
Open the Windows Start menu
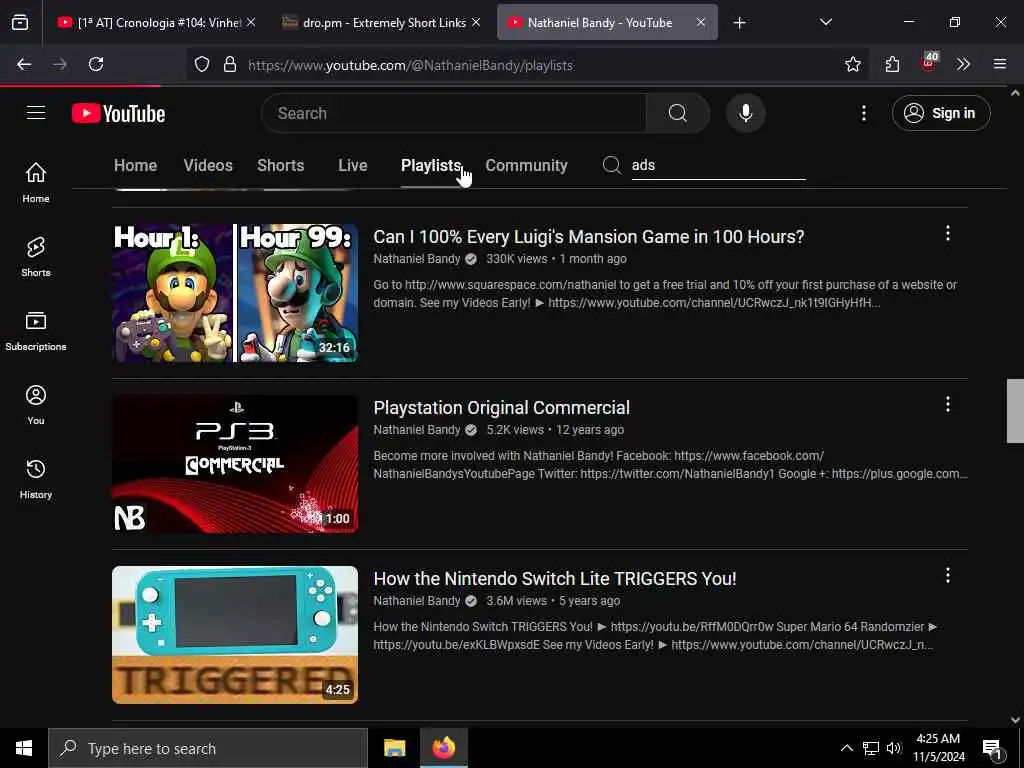tap(24, 748)
